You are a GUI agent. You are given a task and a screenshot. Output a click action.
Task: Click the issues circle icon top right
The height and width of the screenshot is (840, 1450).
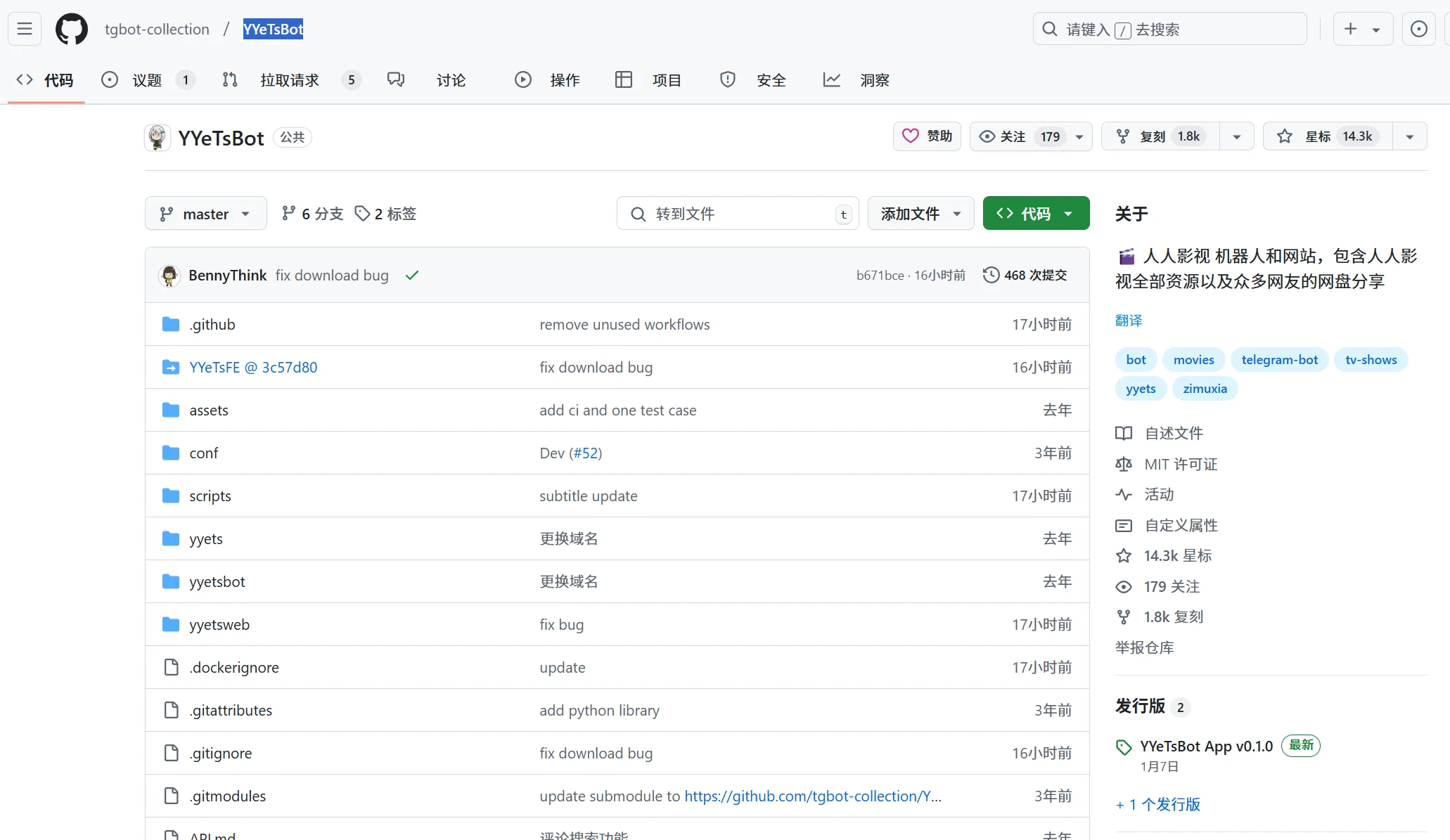pyautogui.click(x=1418, y=30)
